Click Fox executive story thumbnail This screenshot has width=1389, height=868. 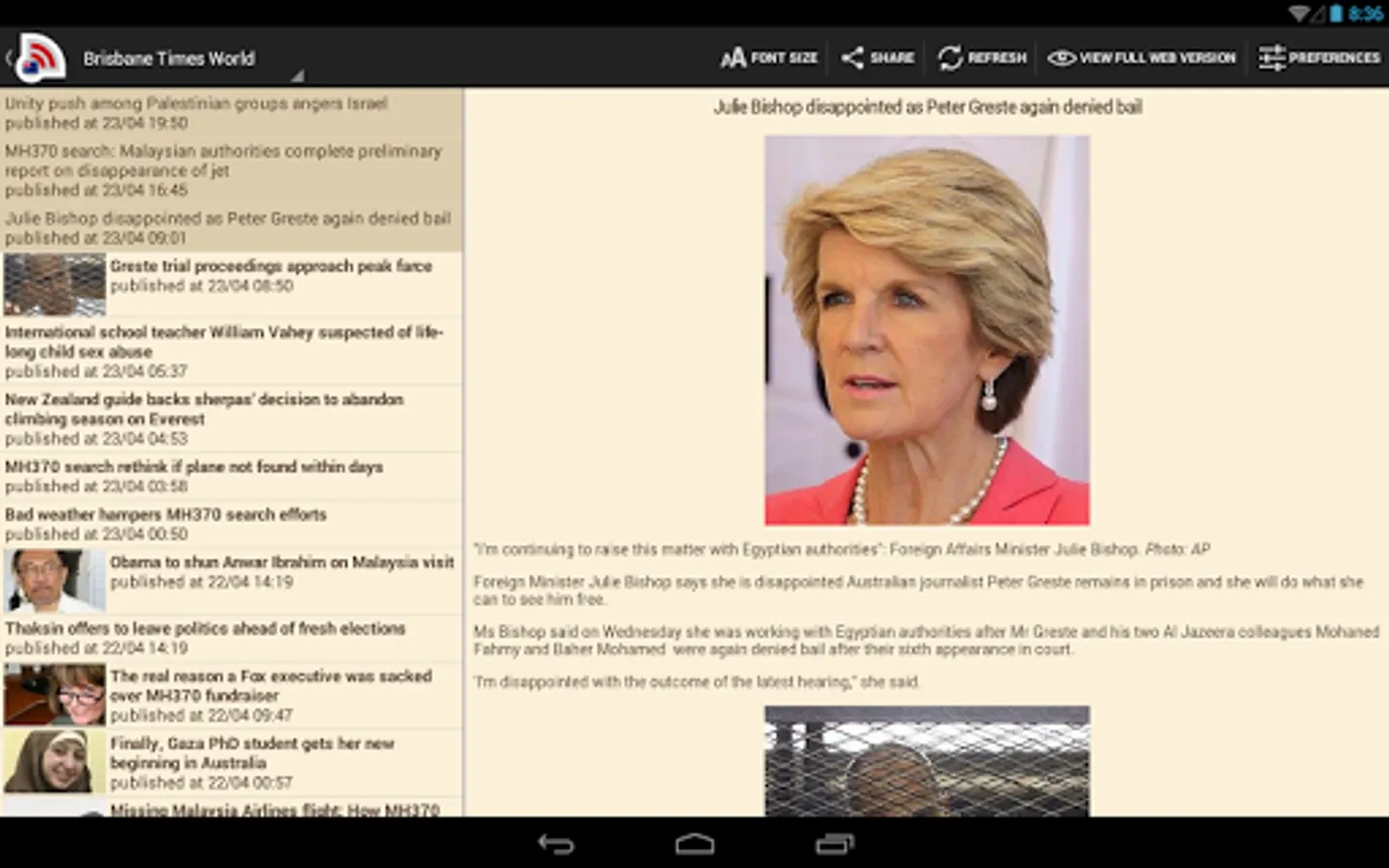[54, 694]
